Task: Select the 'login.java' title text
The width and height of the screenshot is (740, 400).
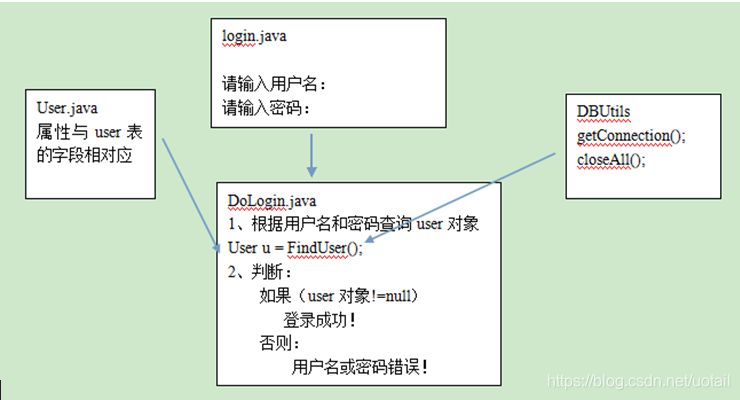Action: coord(254,37)
